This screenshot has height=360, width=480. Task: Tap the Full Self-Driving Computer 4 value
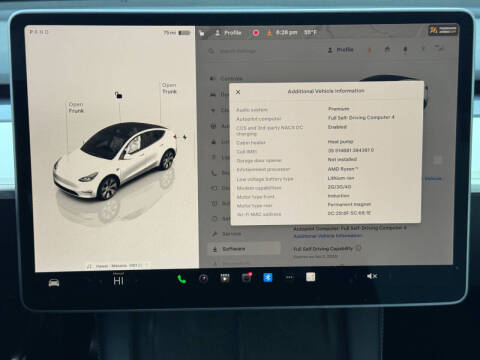click(x=361, y=118)
